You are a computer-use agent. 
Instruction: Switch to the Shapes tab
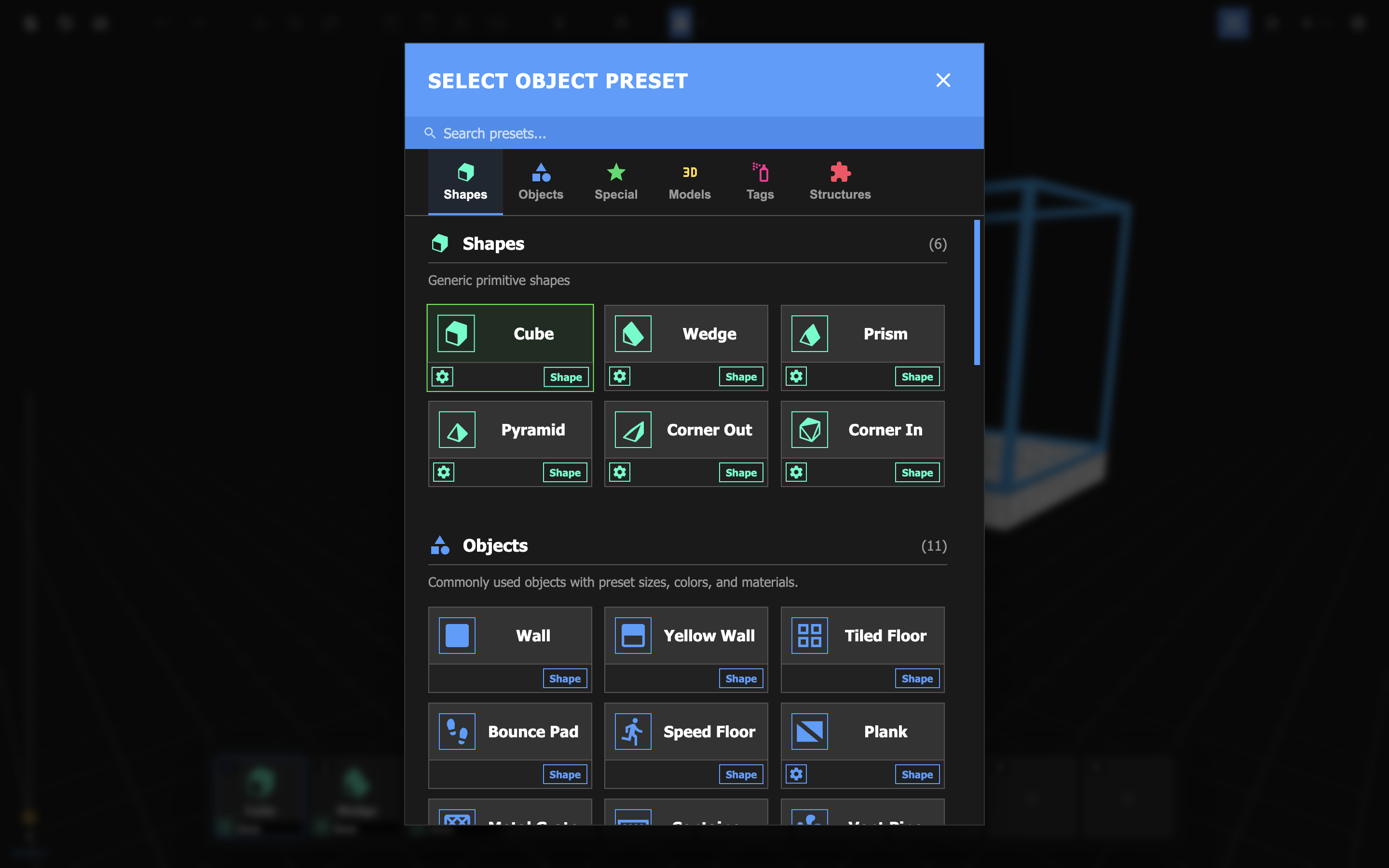(x=465, y=182)
